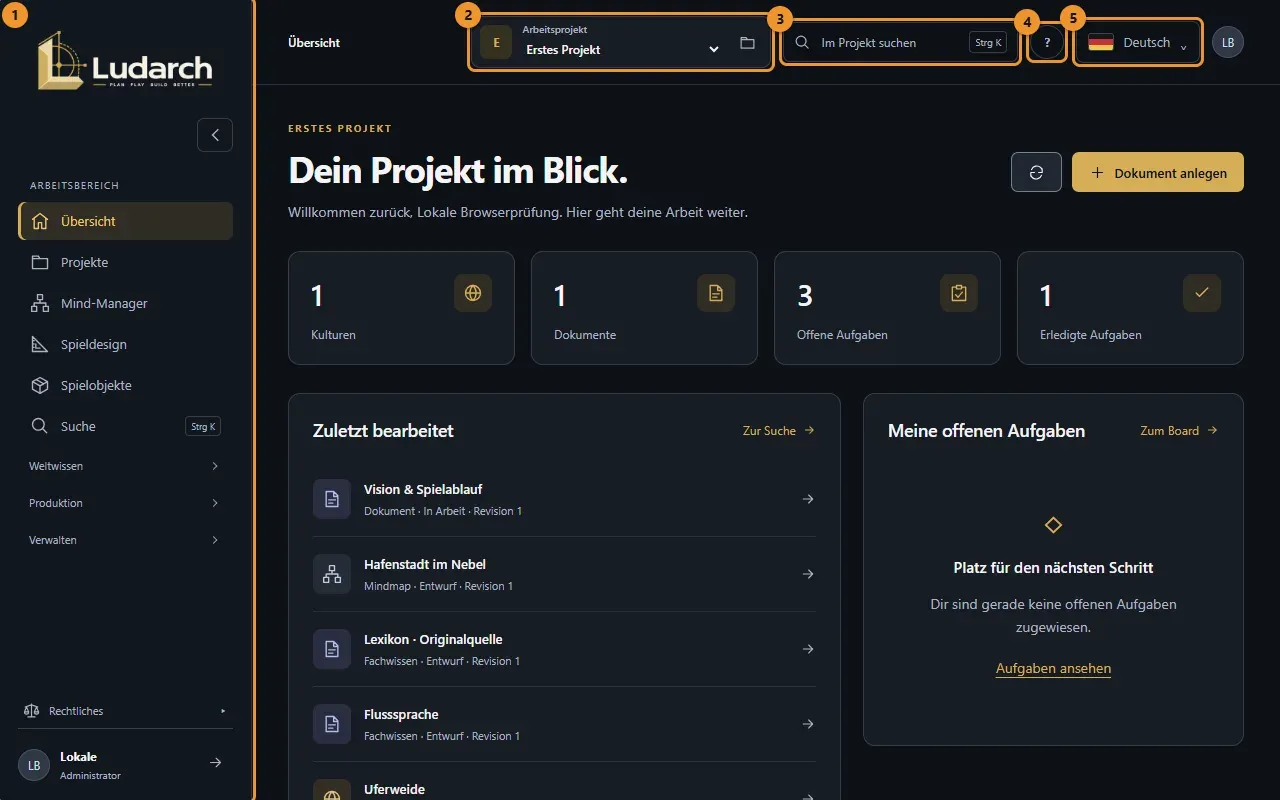Open the folder icon next to Erstes Projekt
The image size is (1280, 800).
[x=747, y=43]
